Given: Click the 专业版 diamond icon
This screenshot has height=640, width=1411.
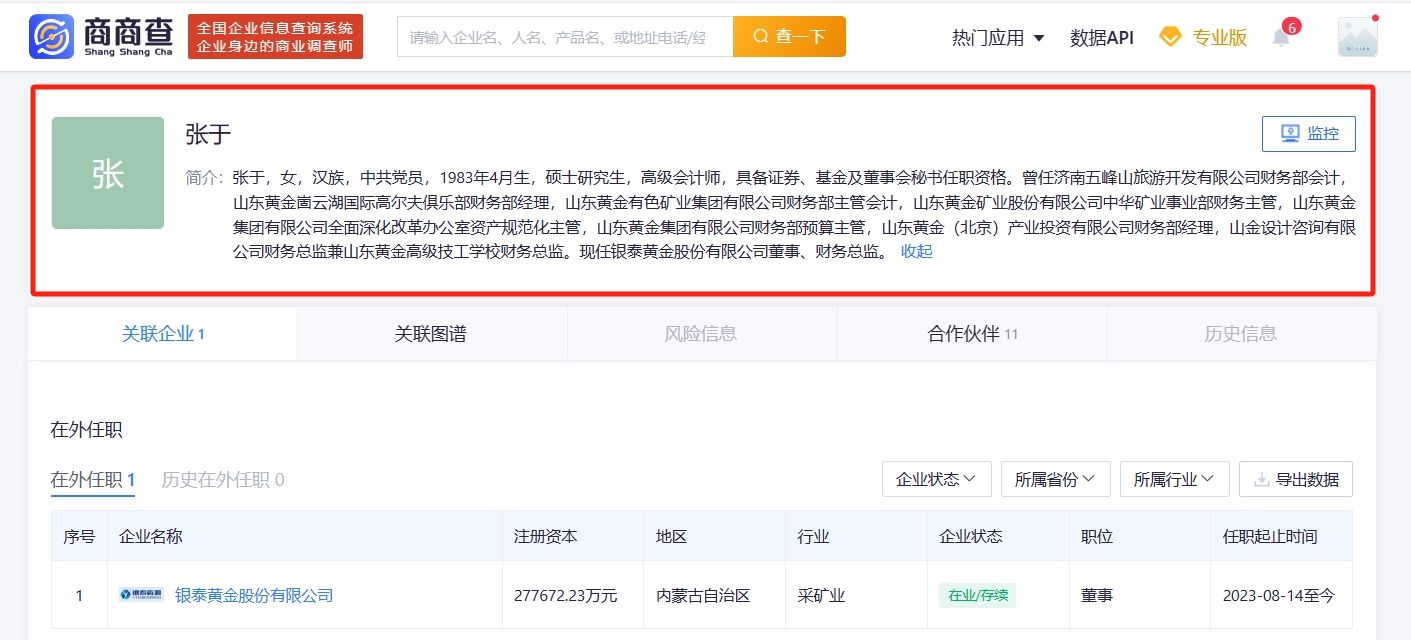Looking at the screenshot, I should tap(1169, 37).
